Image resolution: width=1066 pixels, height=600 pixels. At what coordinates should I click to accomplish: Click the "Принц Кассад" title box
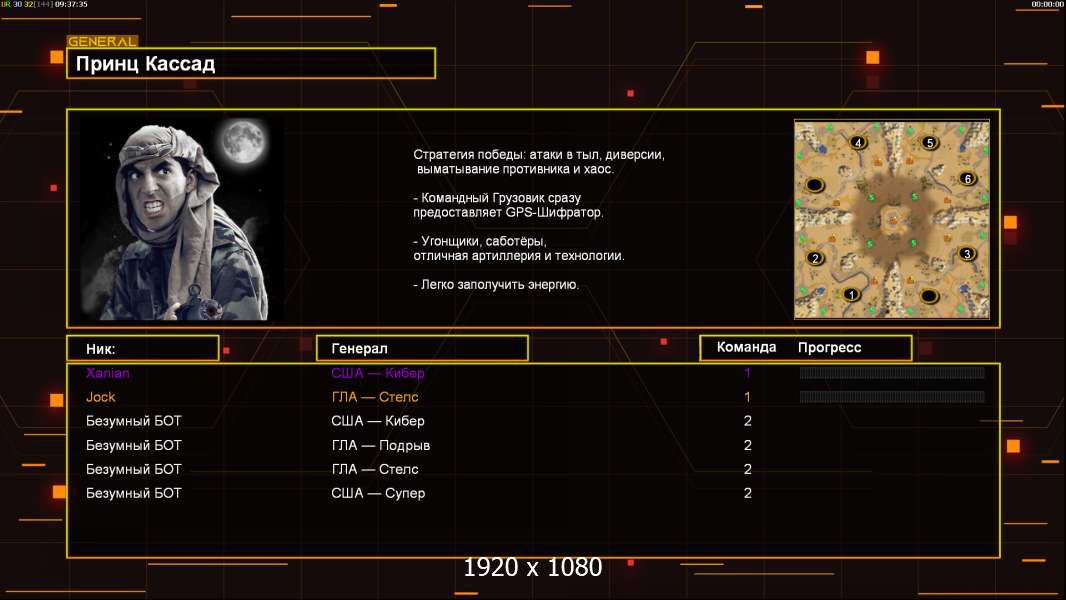pyautogui.click(x=251, y=63)
